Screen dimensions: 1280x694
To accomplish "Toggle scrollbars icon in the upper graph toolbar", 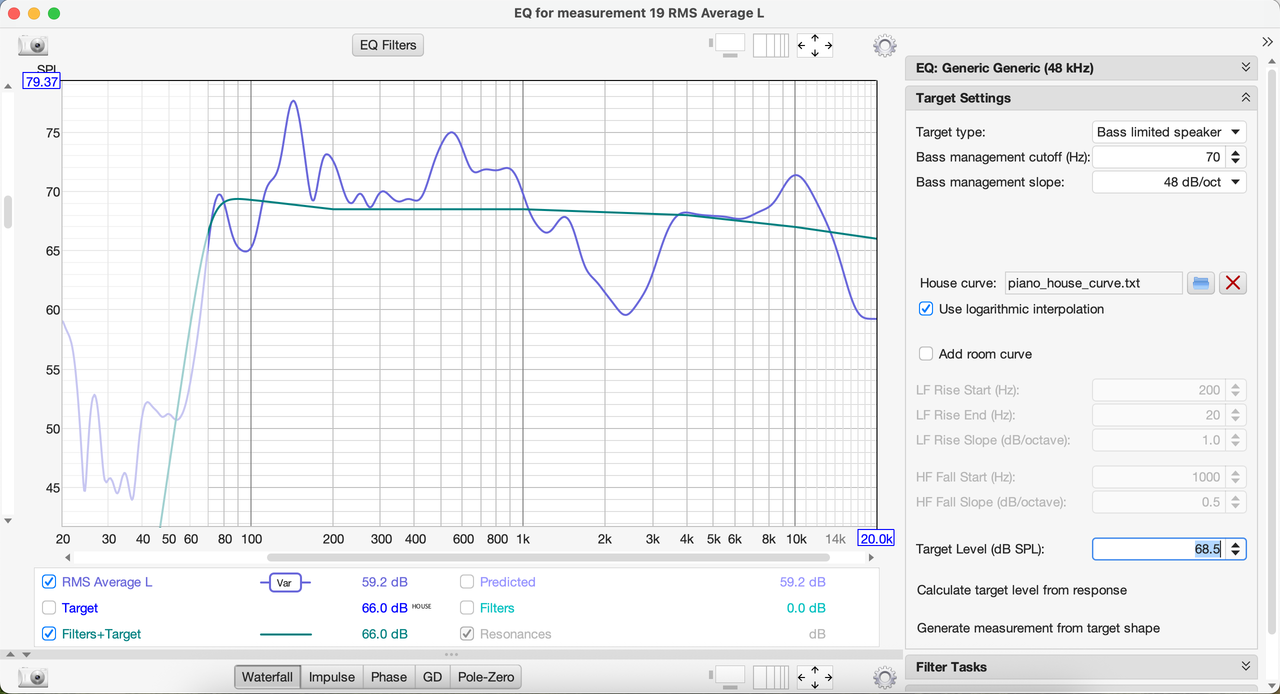I will click(x=727, y=45).
